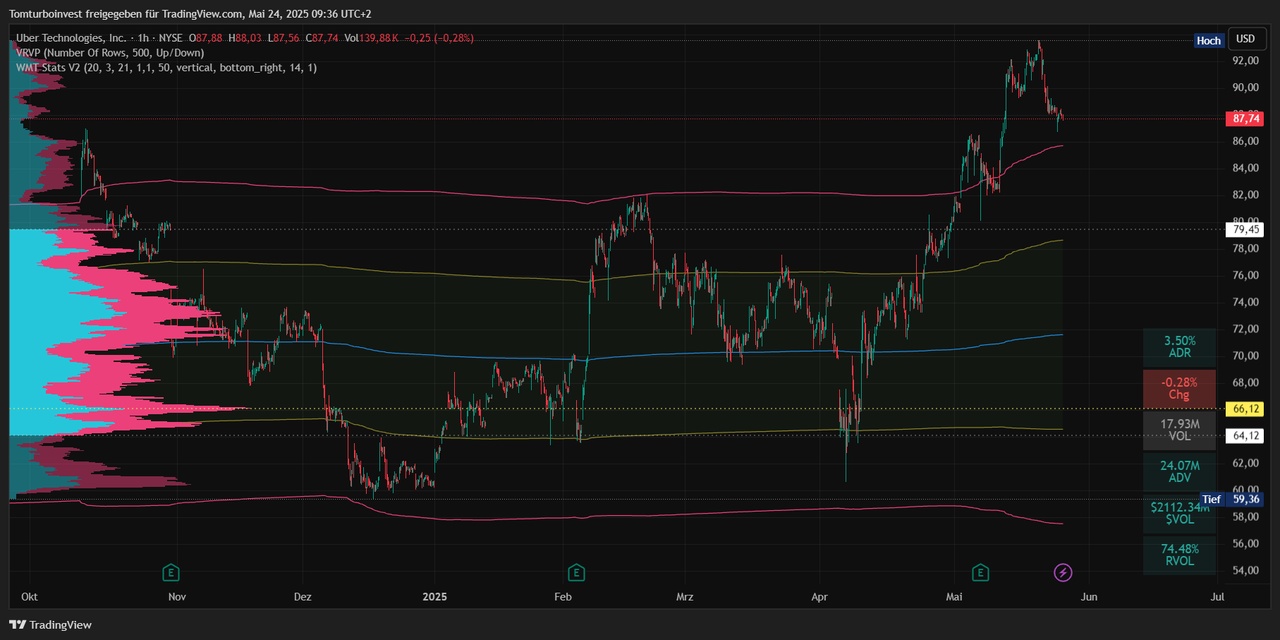Viewport: 1280px width, 640px height.
Task: Click the Dez label on time axis
Action: (303, 597)
